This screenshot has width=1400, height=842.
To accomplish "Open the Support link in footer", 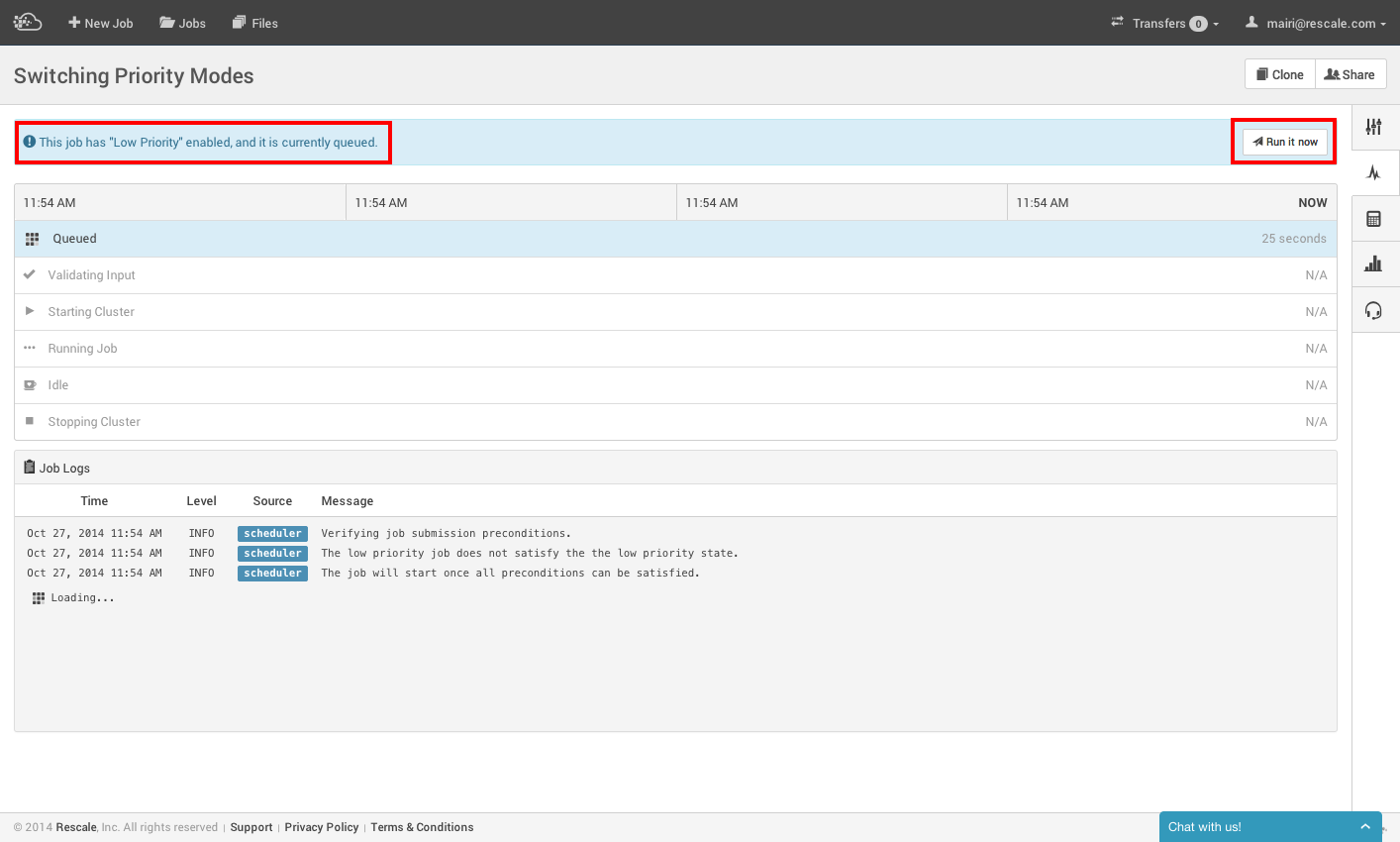I will tap(251, 827).
